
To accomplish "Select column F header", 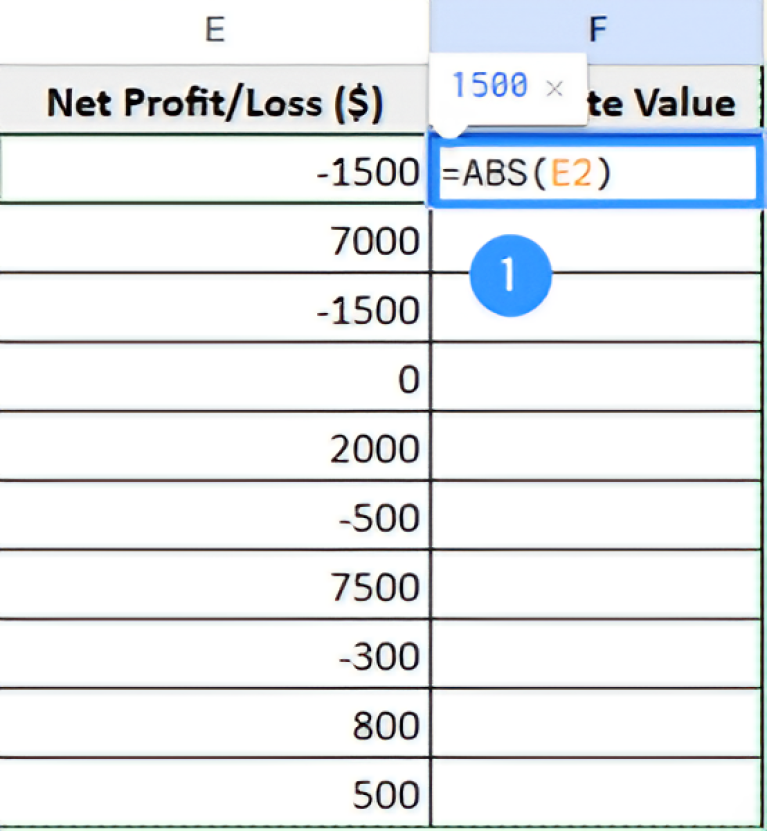I will coord(598,30).
